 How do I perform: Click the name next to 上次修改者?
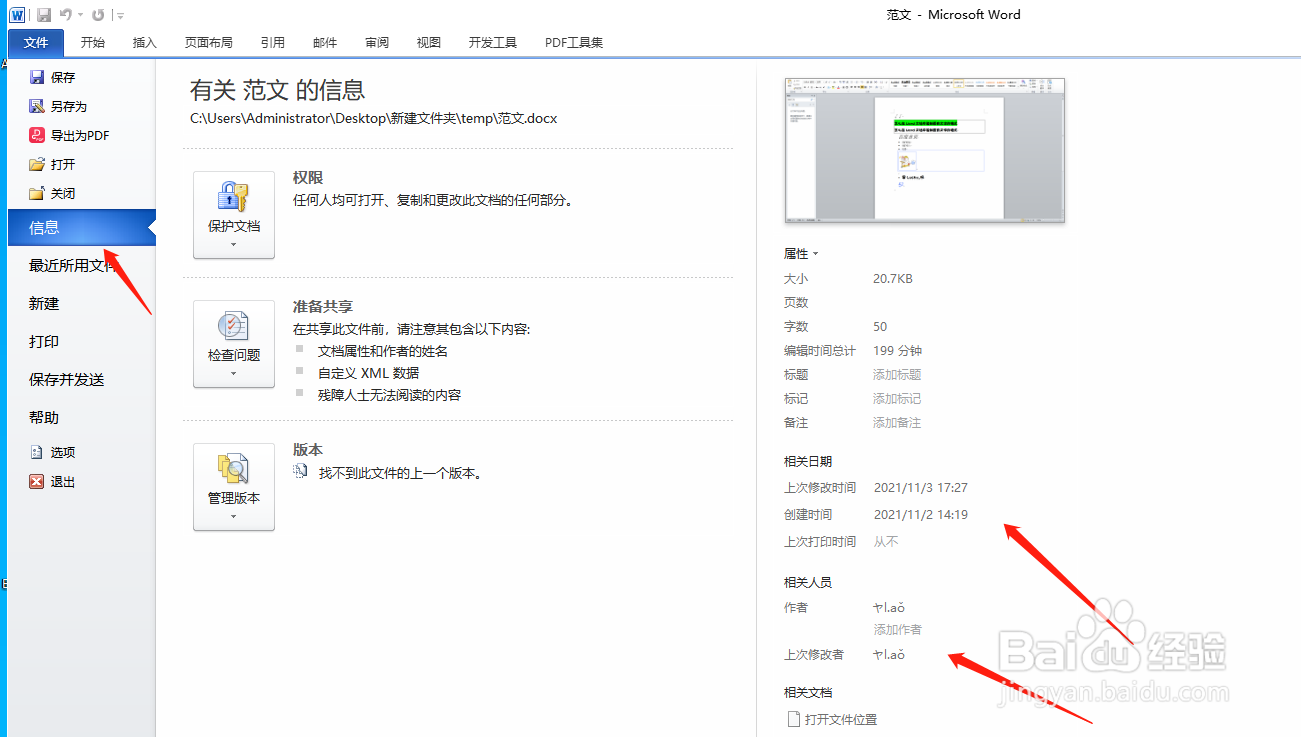click(889, 655)
